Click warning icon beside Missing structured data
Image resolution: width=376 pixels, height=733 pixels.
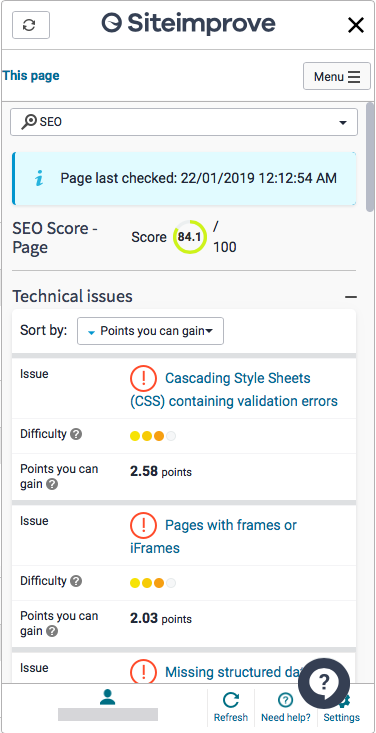click(x=143, y=672)
